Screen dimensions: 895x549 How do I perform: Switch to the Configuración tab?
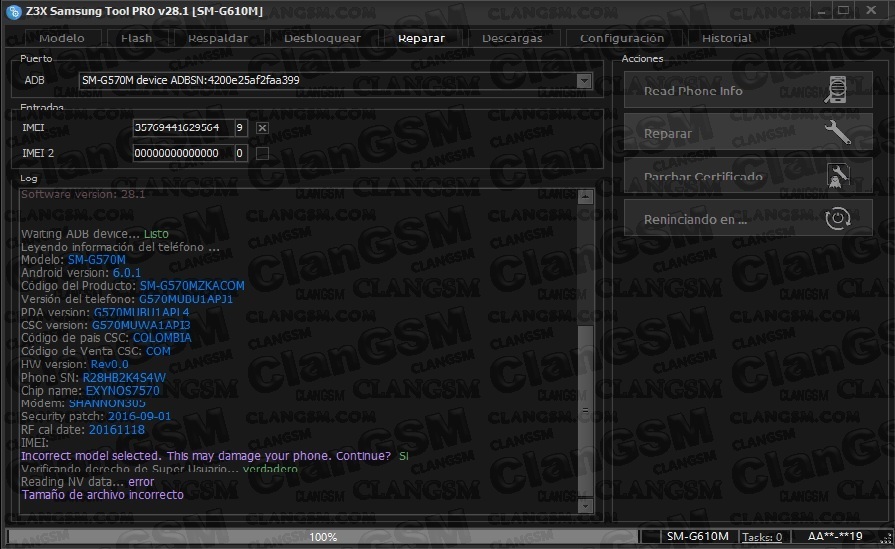tap(622, 38)
